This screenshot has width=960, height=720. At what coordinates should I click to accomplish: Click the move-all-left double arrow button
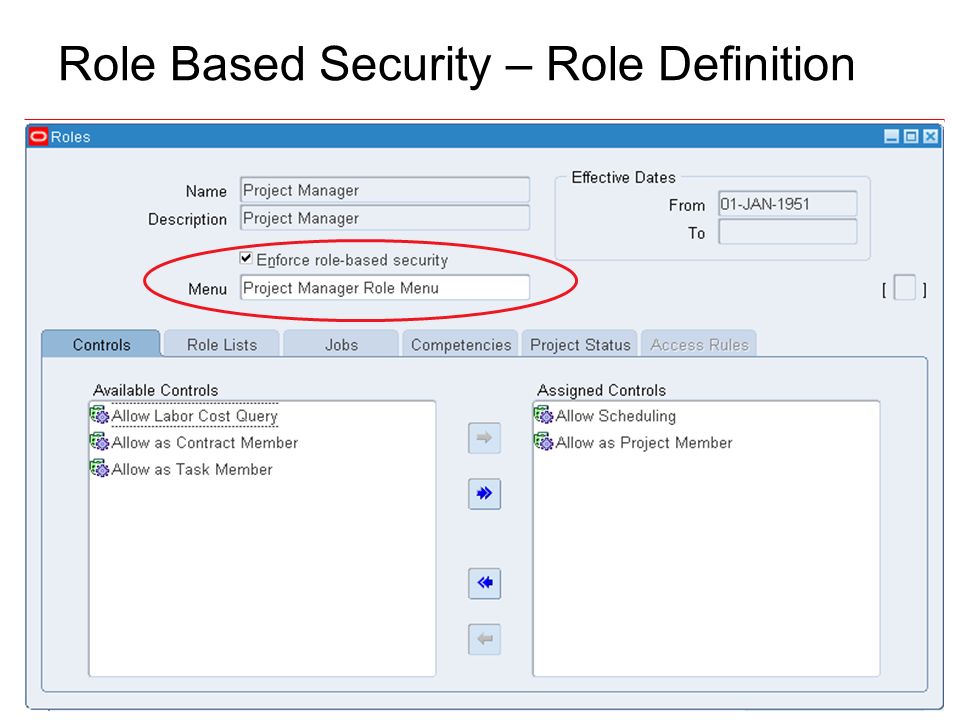(484, 583)
